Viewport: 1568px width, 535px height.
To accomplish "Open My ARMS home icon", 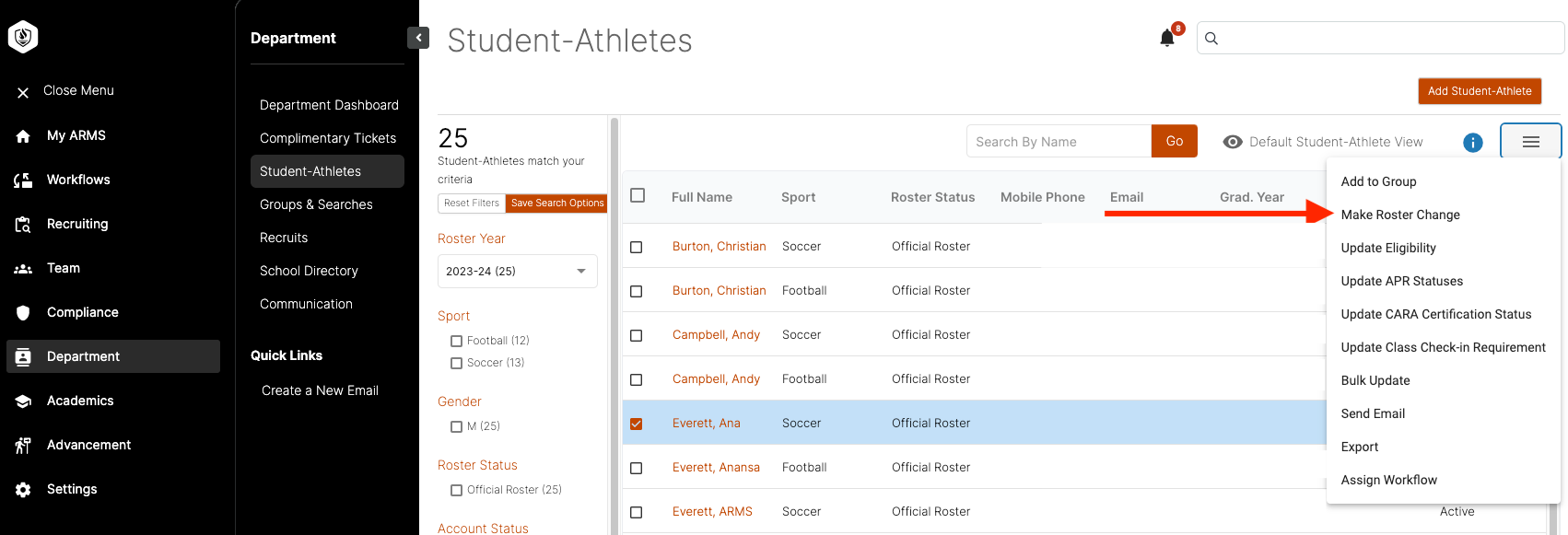I will [23, 136].
